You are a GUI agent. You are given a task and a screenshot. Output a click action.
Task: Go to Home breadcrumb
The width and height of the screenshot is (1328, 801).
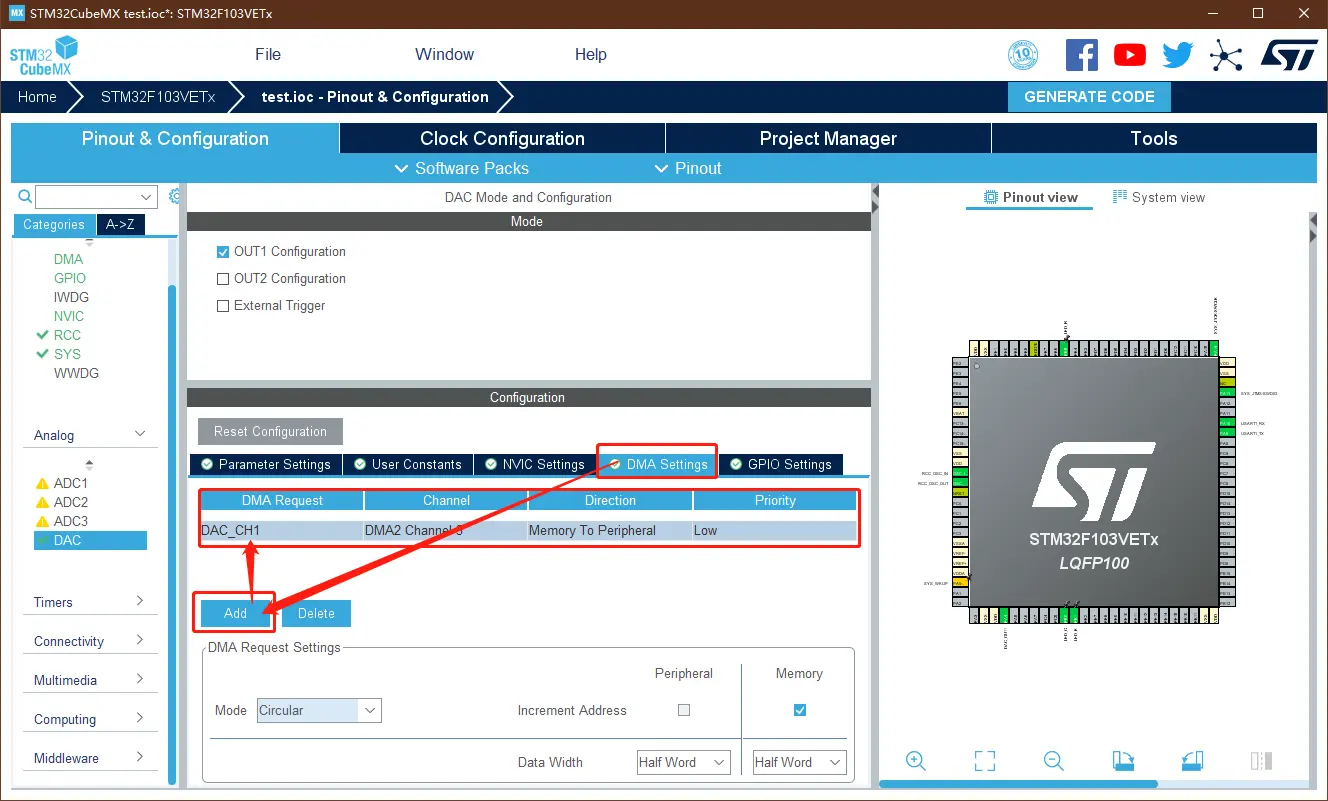[37, 97]
